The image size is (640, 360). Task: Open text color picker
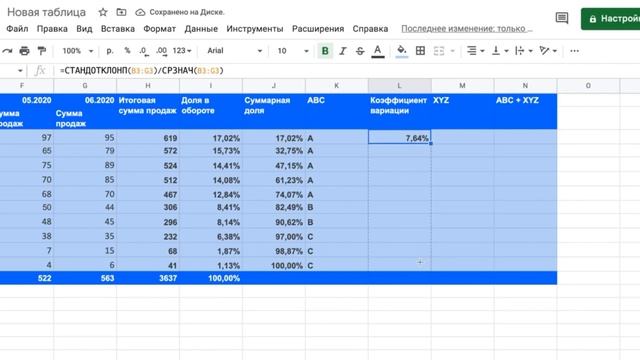pos(378,51)
